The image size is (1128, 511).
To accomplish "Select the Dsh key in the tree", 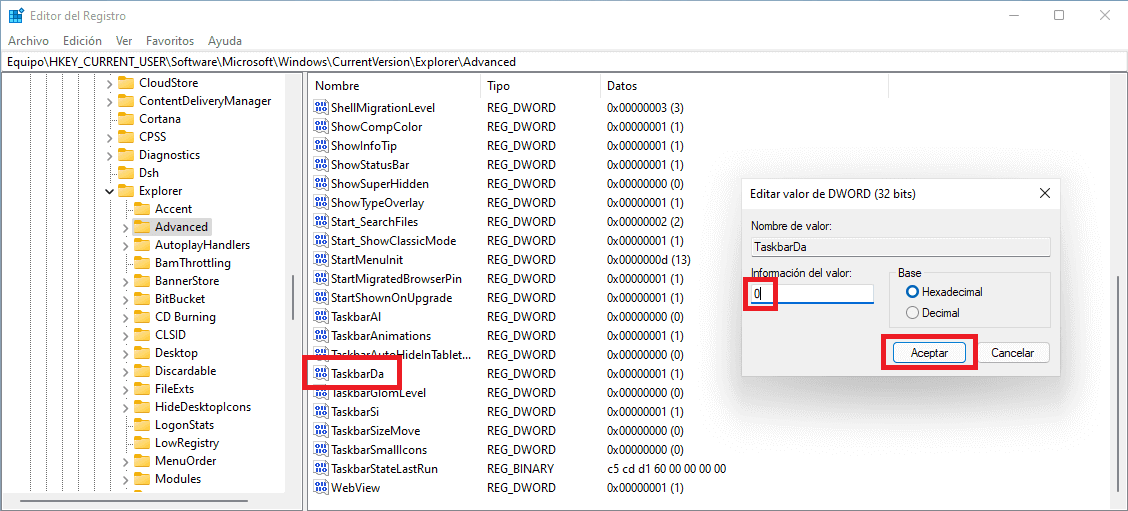I will [x=149, y=173].
